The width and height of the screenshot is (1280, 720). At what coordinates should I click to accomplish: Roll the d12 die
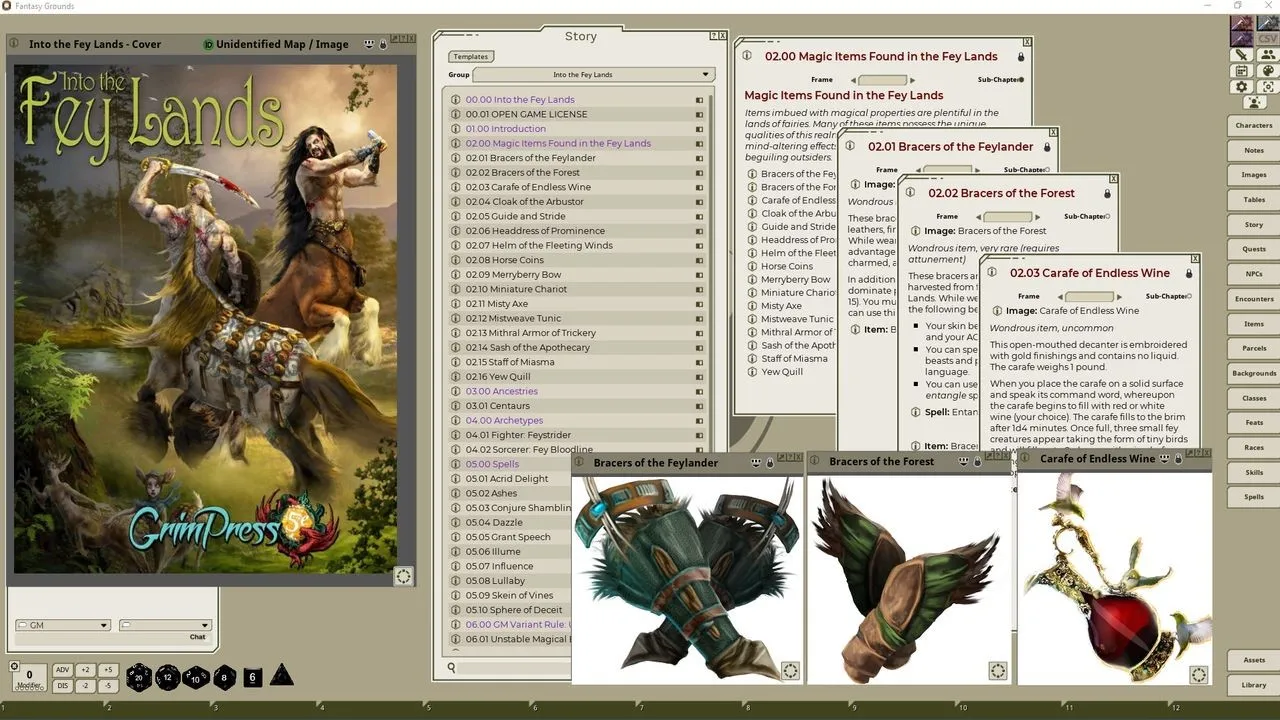[167, 677]
